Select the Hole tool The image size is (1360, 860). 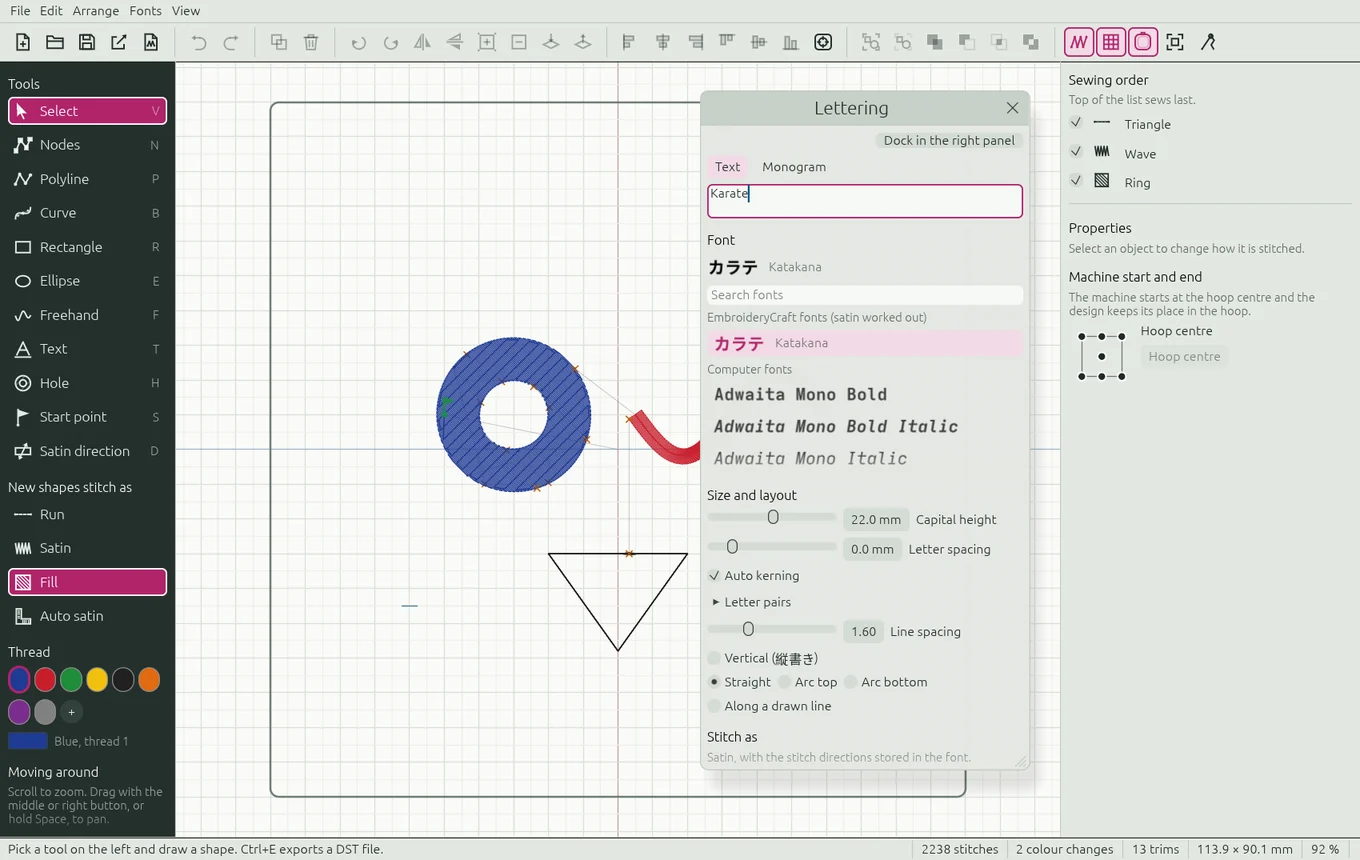coord(87,383)
